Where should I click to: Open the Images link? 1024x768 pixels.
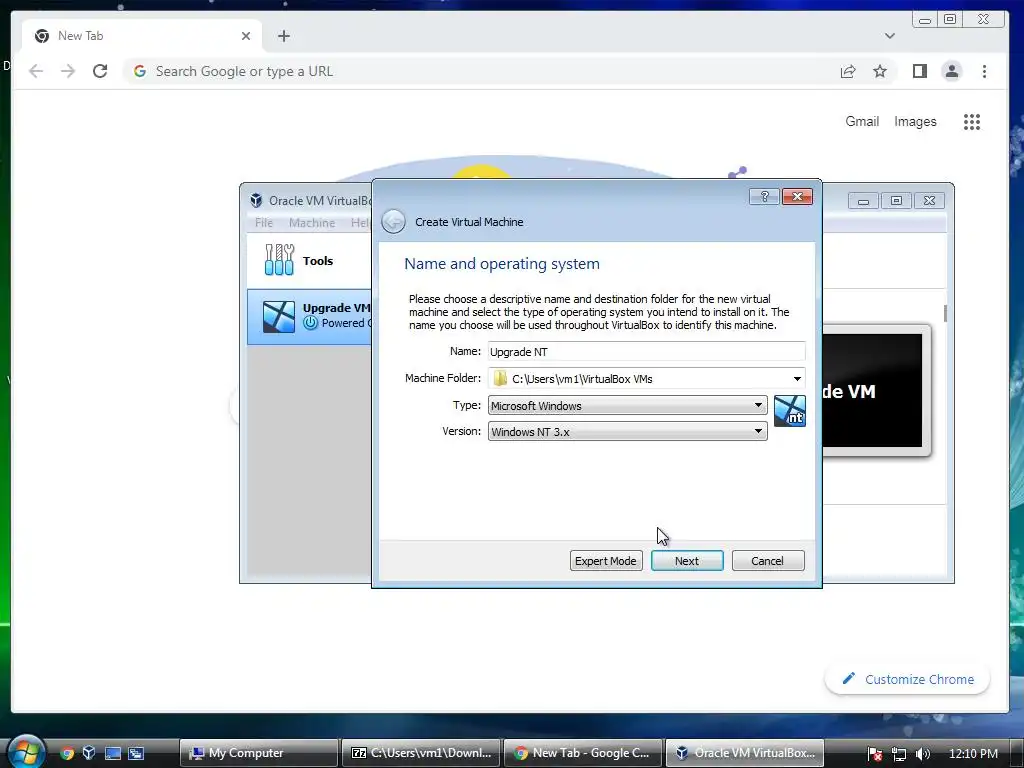pos(915,121)
